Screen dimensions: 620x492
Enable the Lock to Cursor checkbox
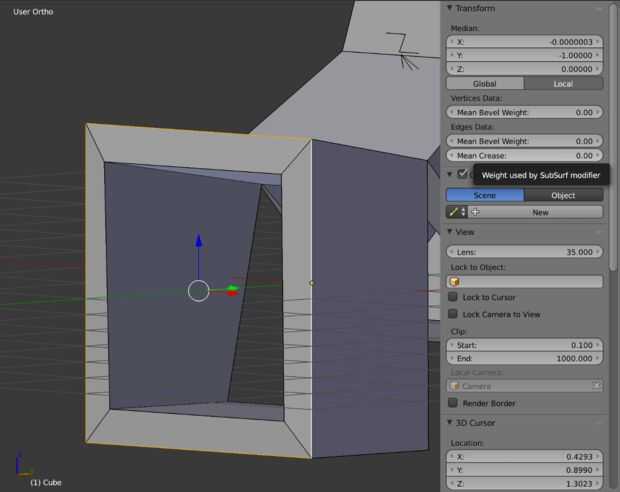[x=453, y=297]
